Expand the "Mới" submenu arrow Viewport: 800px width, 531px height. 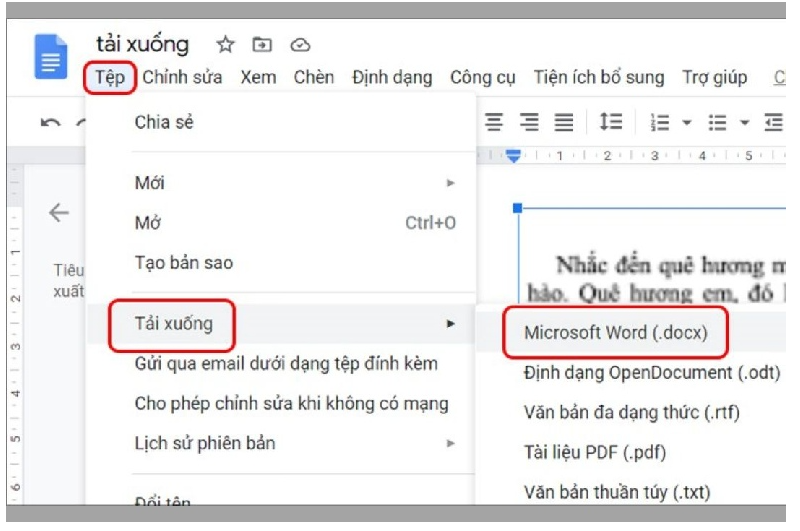450,183
